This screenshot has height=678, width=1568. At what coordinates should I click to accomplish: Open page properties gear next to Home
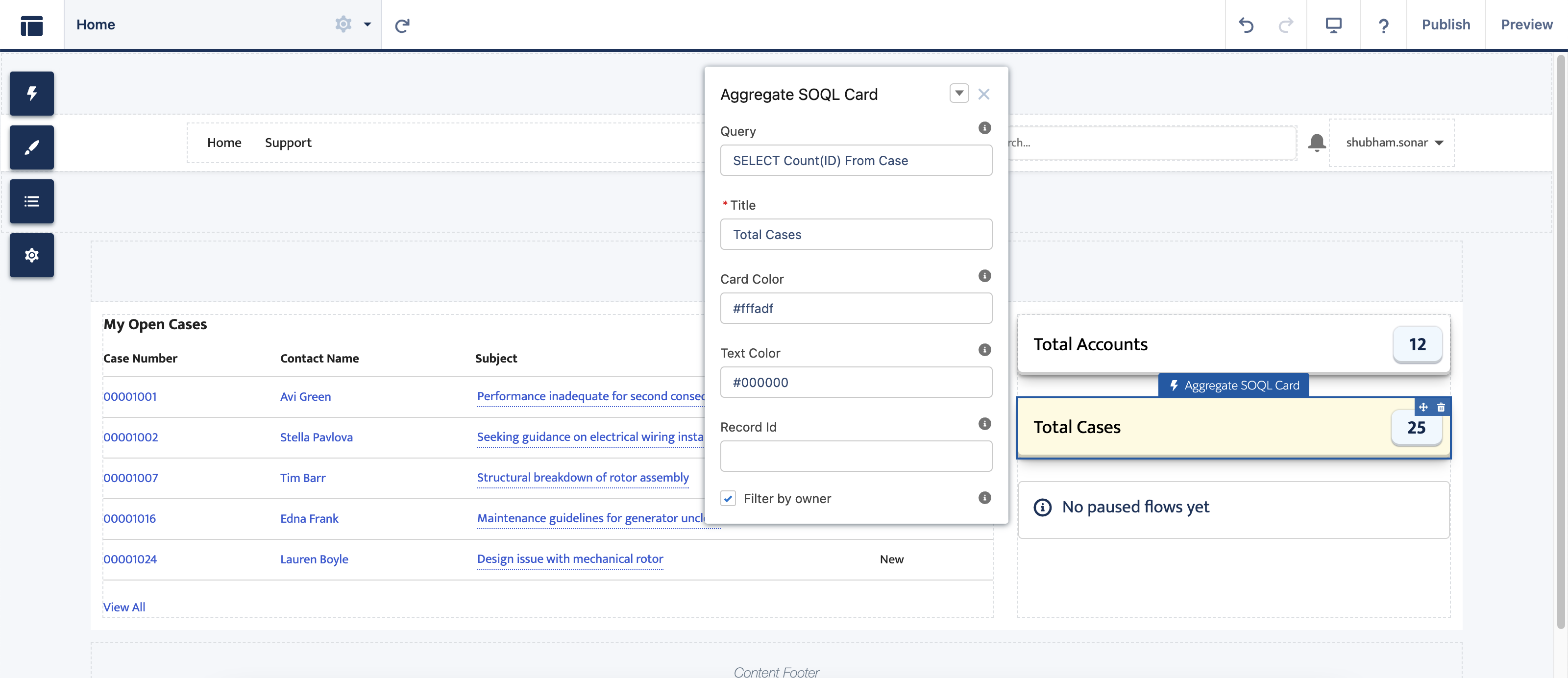343,24
